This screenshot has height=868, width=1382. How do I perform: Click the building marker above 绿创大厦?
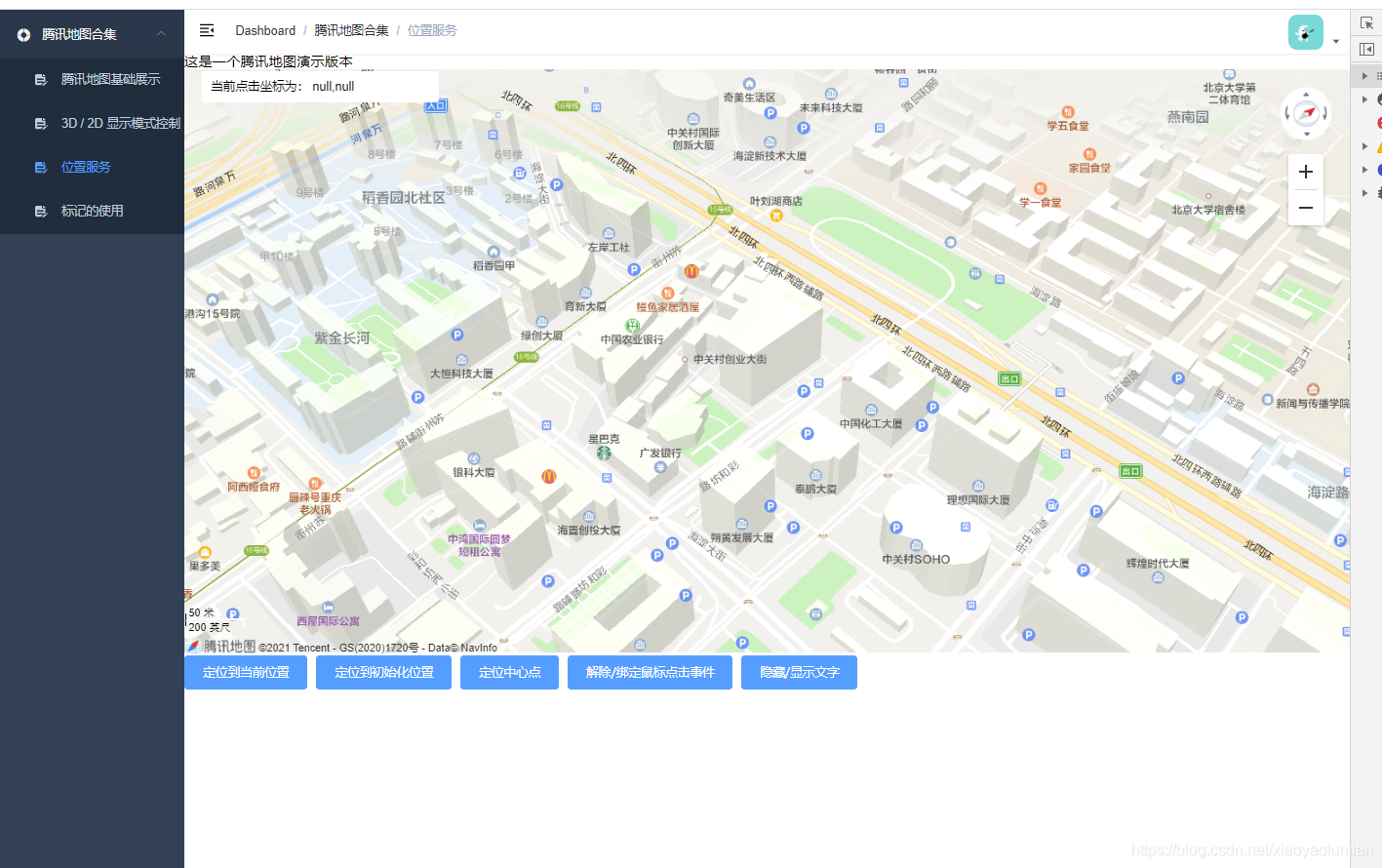pos(542,322)
